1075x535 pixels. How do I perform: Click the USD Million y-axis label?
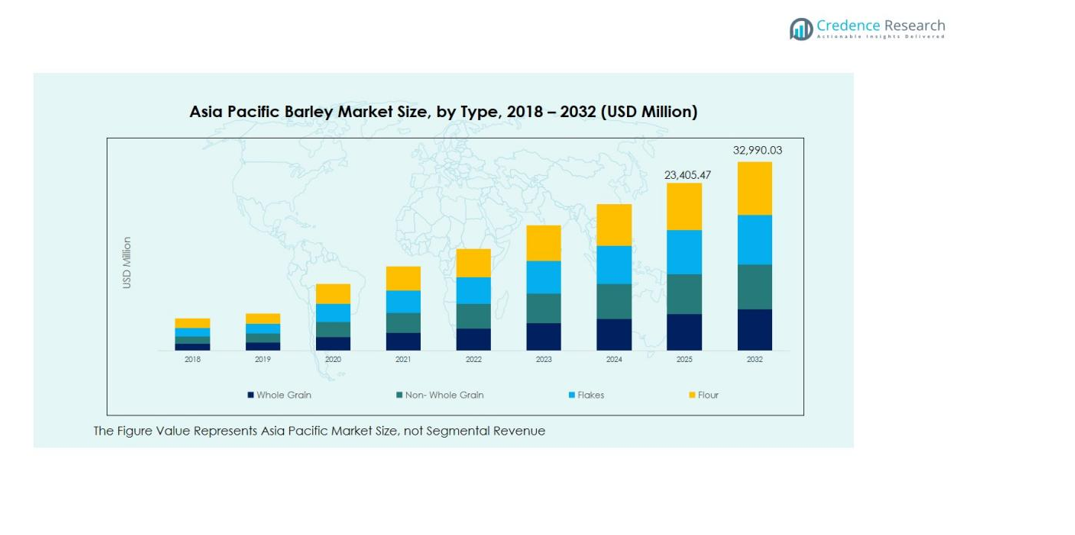click(x=127, y=263)
